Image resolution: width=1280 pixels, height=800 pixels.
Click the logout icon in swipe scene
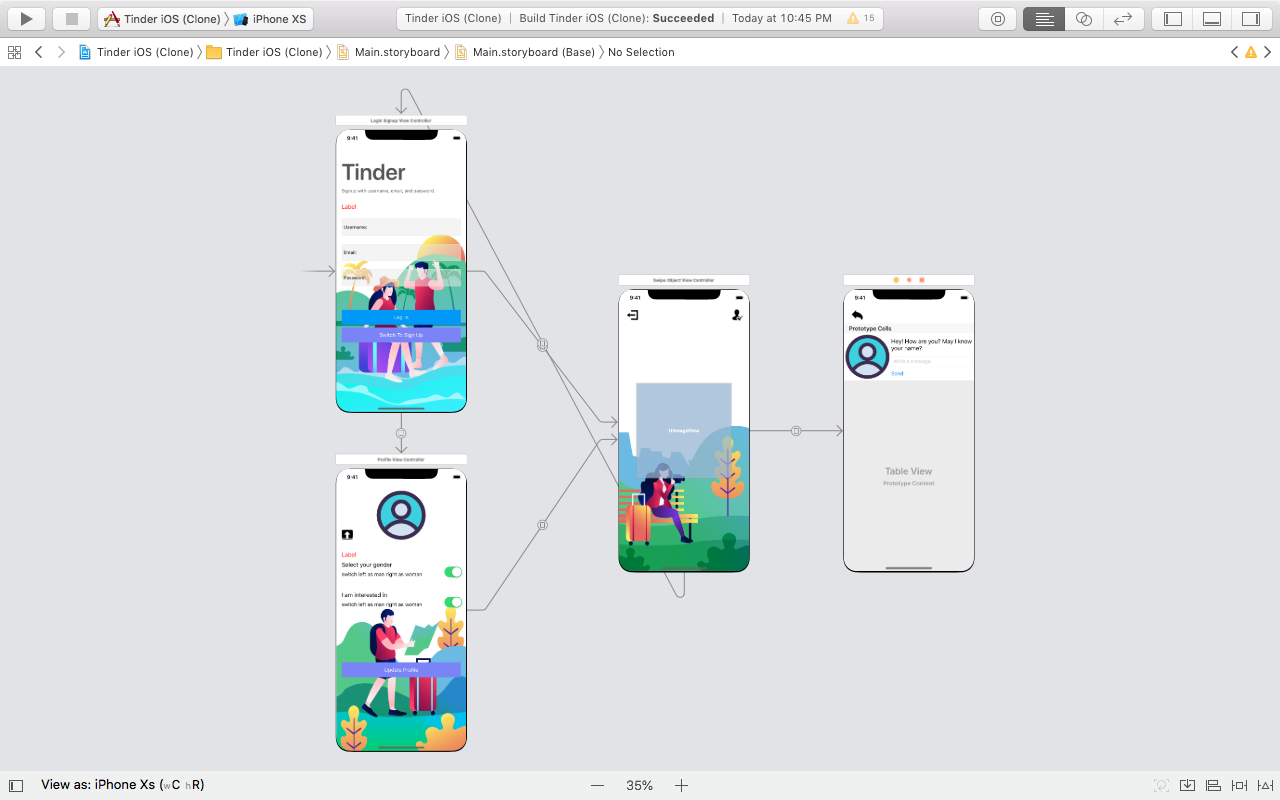633,315
